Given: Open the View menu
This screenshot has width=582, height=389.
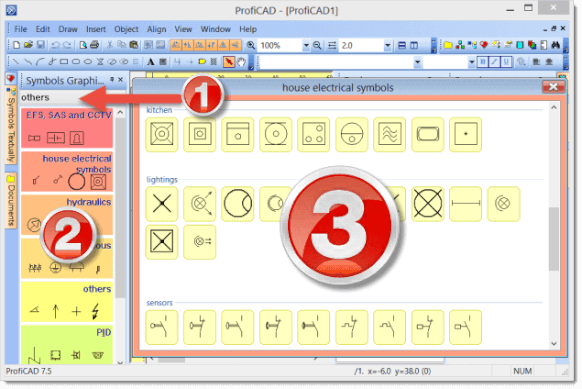Looking at the screenshot, I should click(183, 29).
